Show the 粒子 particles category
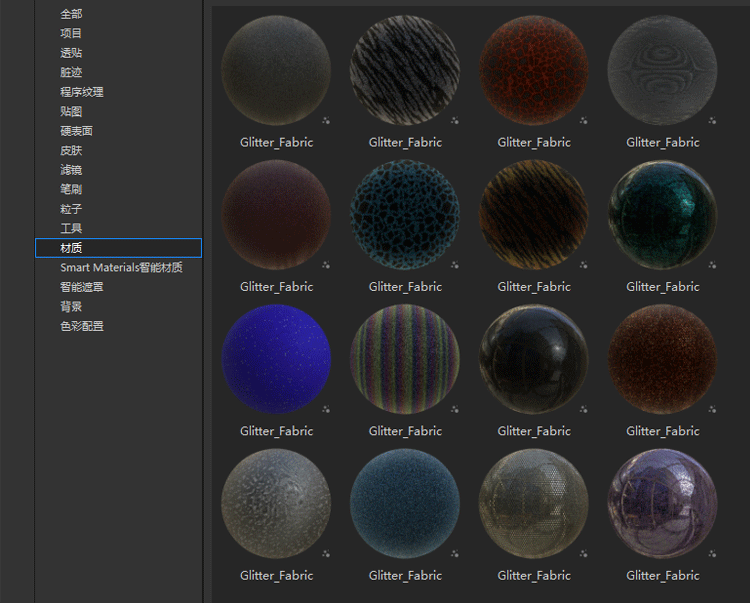This screenshot has width=750, height=612. point(71,209)
